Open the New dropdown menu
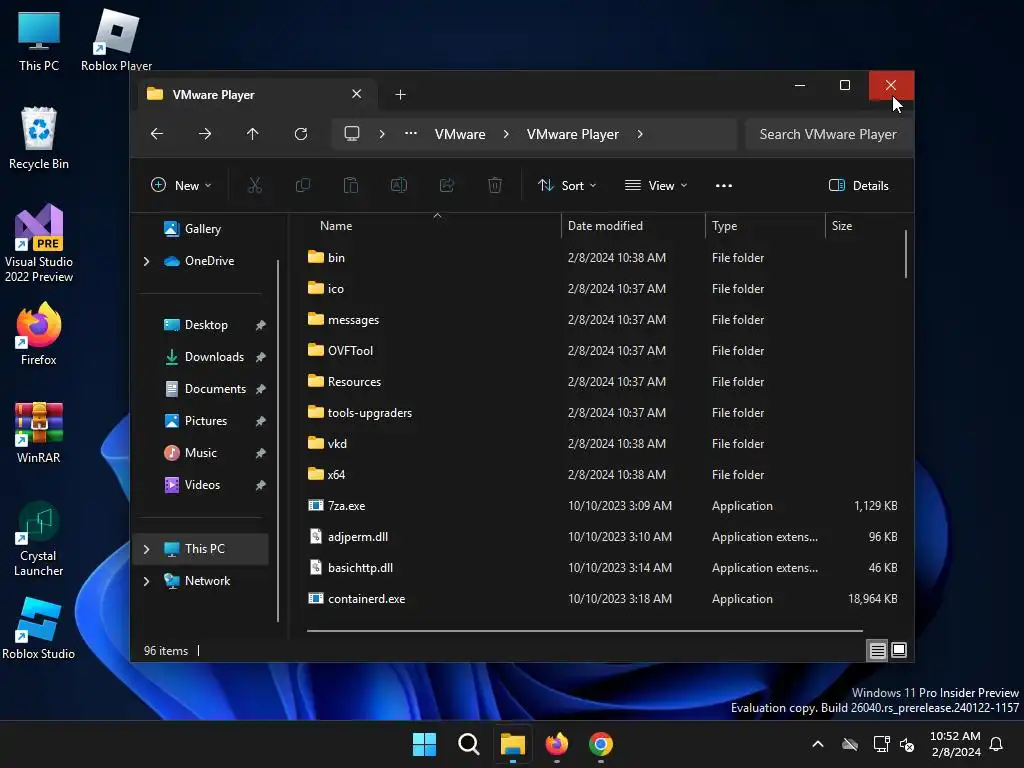Image resolution: width=1024 pixels, height=768 pixels. pos(182,185)
